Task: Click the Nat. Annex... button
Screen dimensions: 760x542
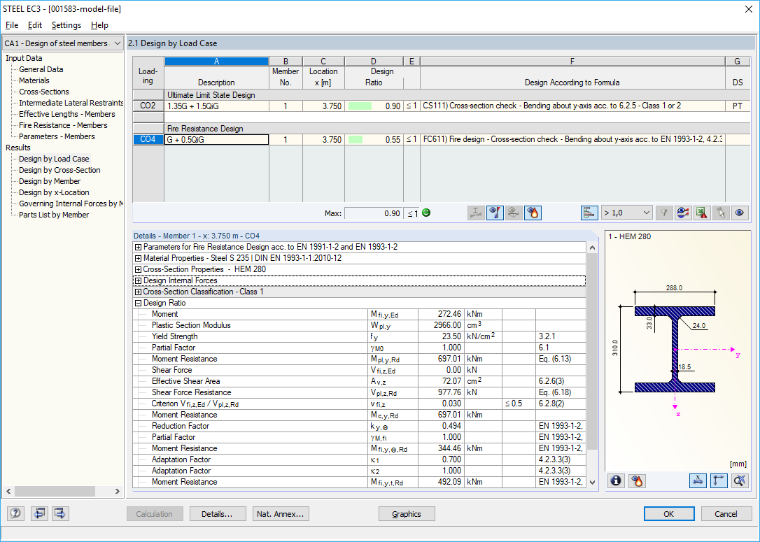Action: tap(280, 514)
